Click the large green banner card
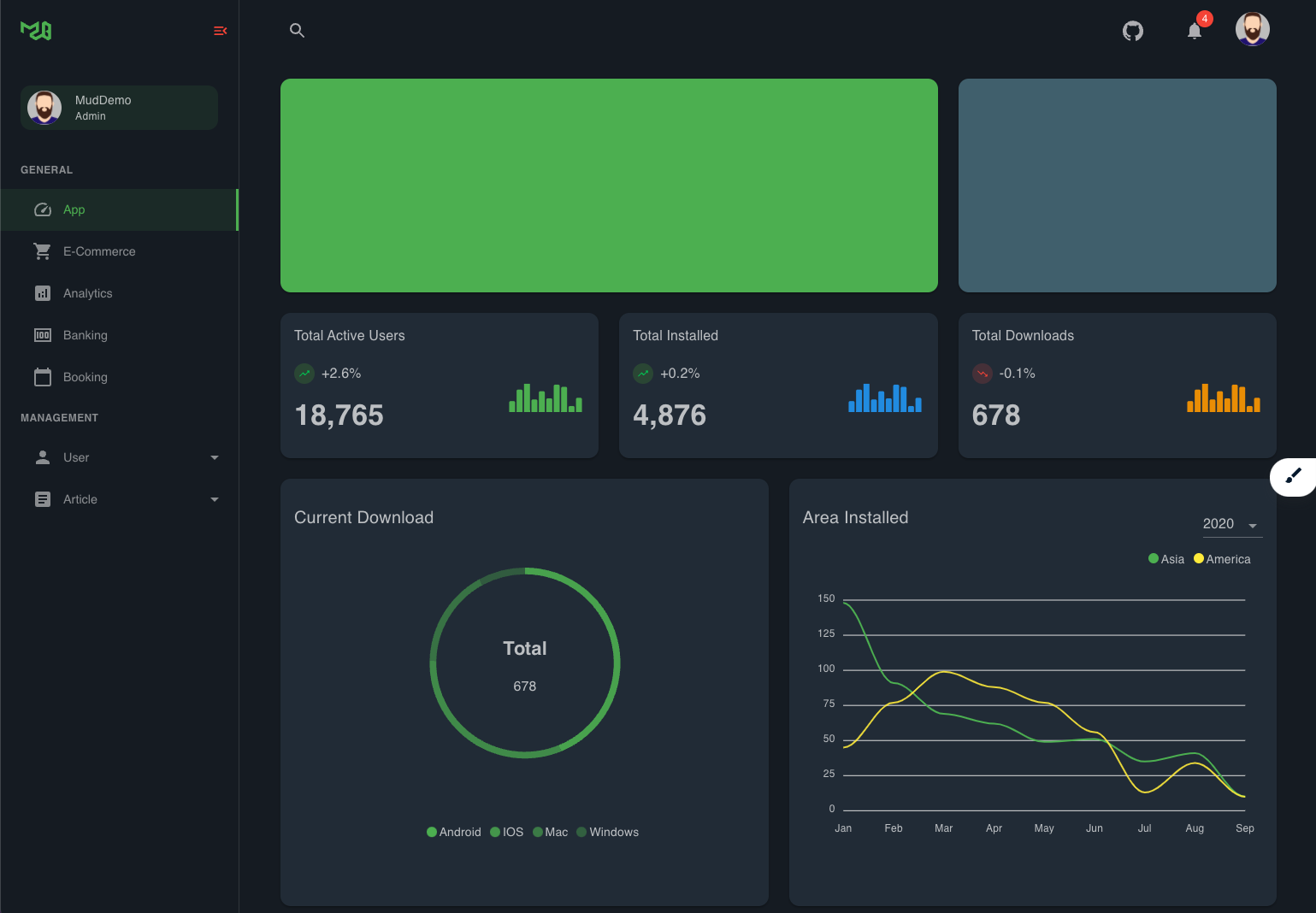This screenshot has width=1316, height=913. [609, 186]
